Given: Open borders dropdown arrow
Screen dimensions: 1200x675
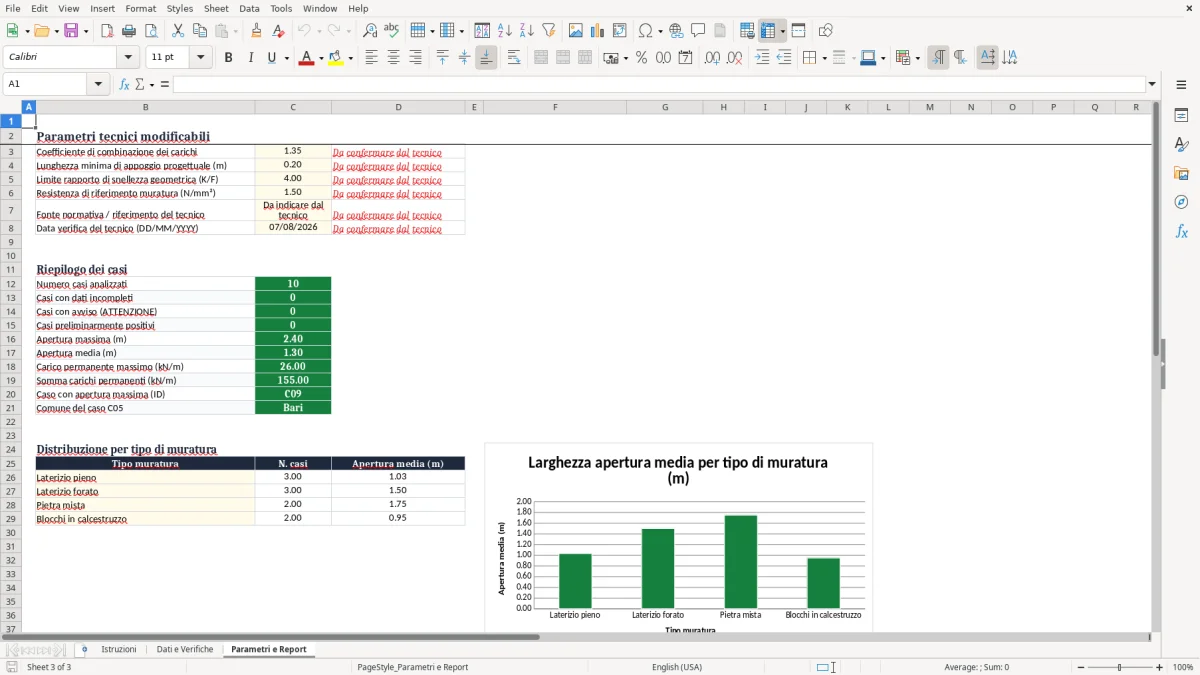Looking at the screenshot, I should click(824, 58).
